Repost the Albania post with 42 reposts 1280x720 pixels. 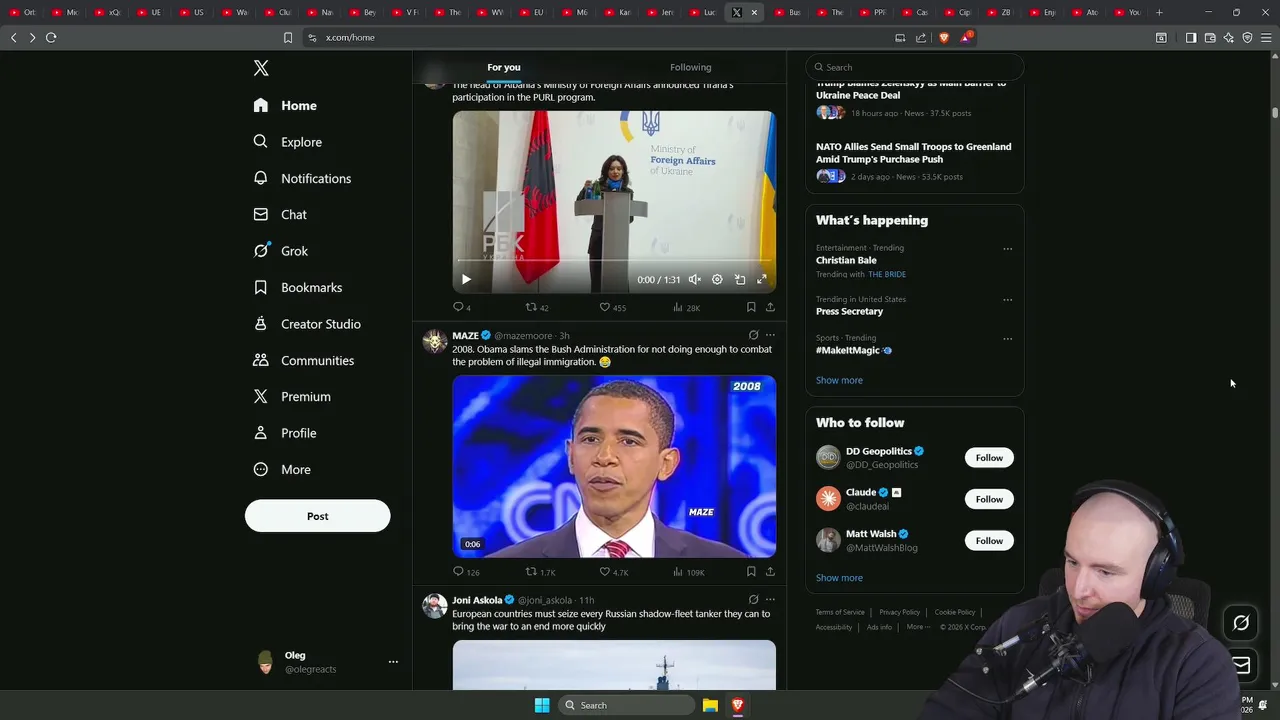tap(537, 307)
